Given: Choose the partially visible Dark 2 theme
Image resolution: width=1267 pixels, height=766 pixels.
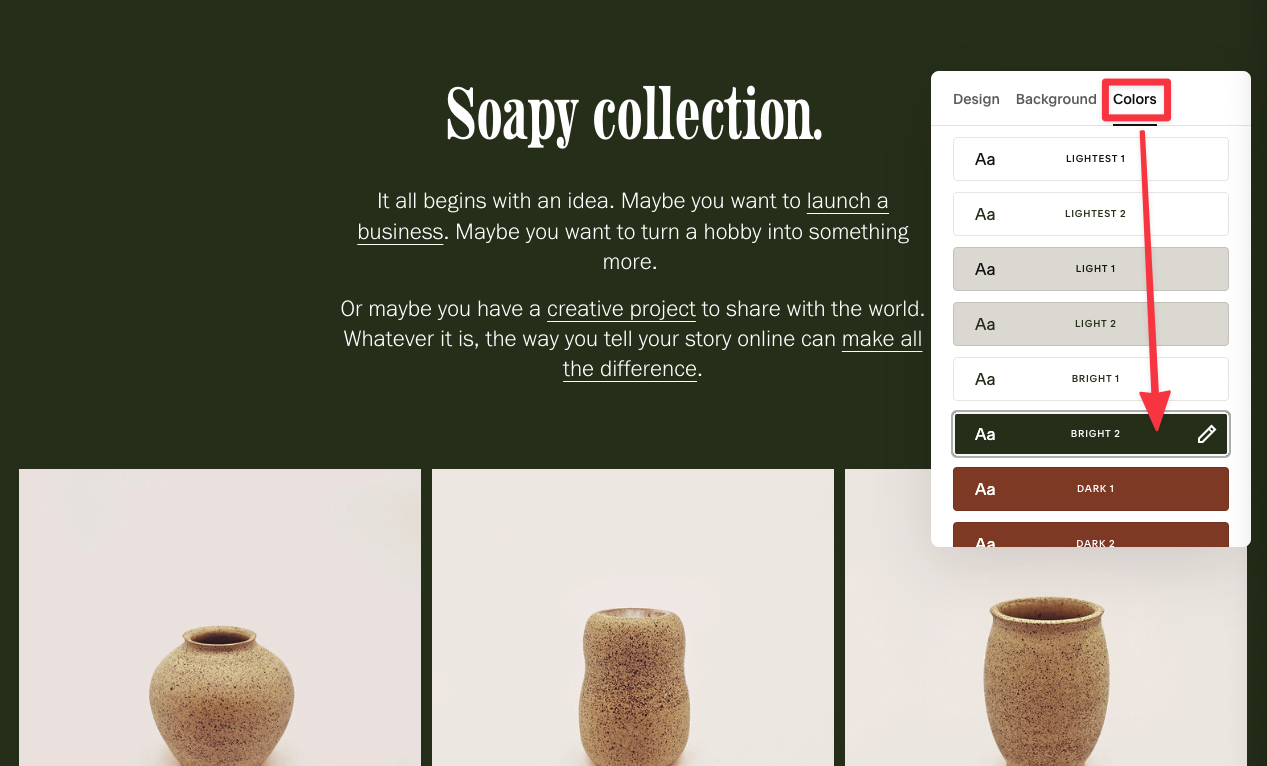Looking at the screenshot, I should [1091, 535].
